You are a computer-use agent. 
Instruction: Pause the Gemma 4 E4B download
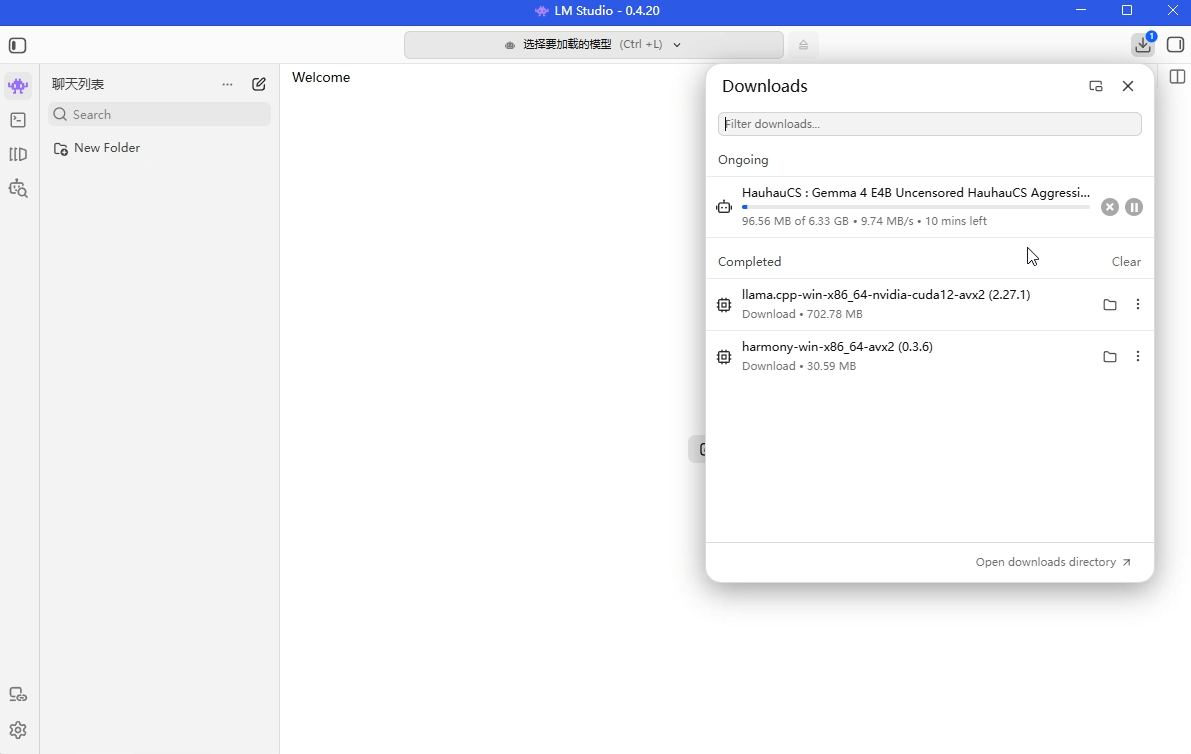pyautogui.click(x=1134, y=207)
